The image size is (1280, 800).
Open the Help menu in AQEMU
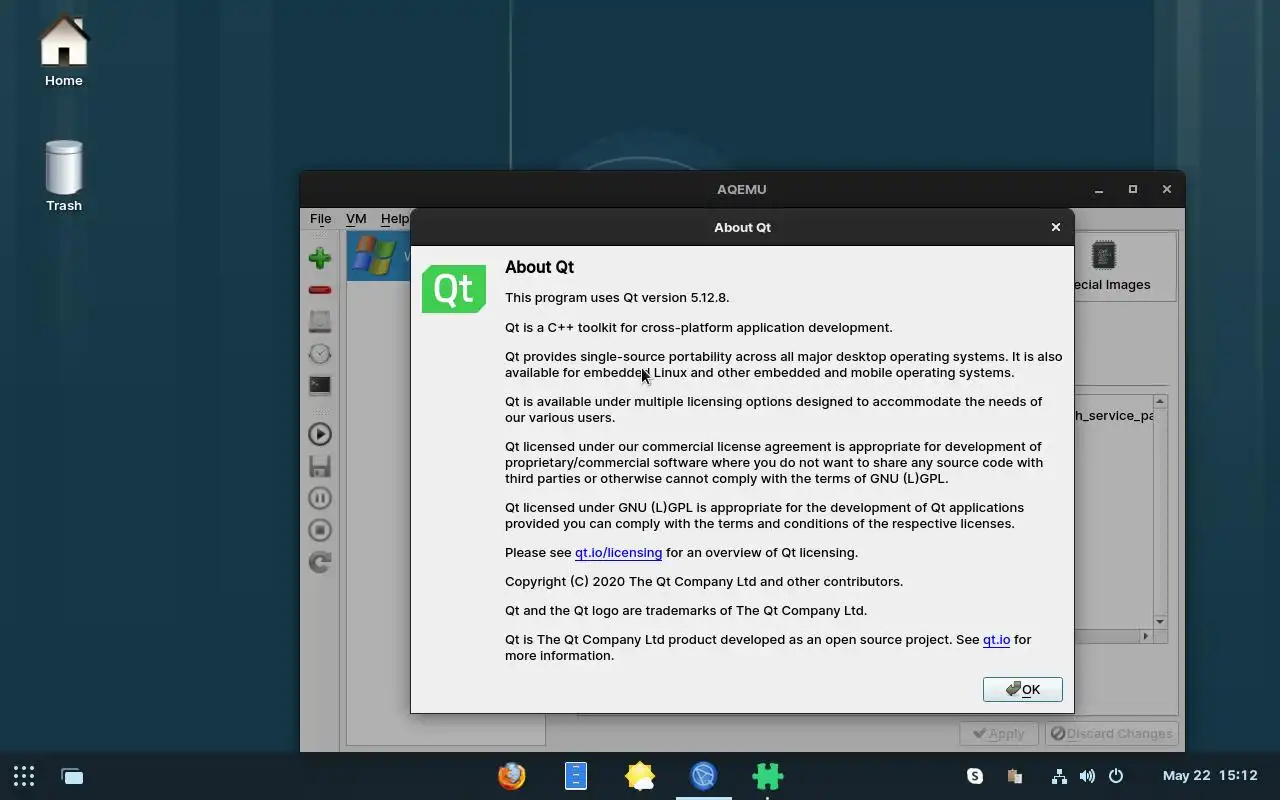(x=394, y=218)
